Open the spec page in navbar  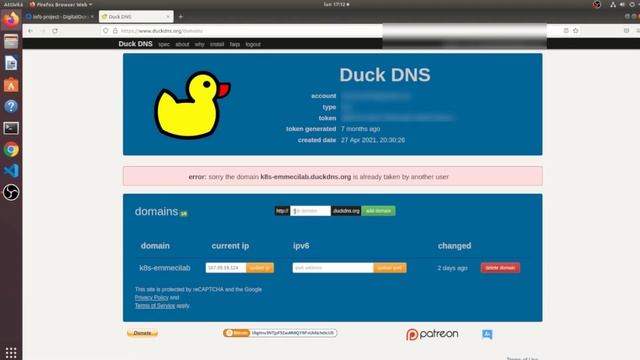point(164,44)
